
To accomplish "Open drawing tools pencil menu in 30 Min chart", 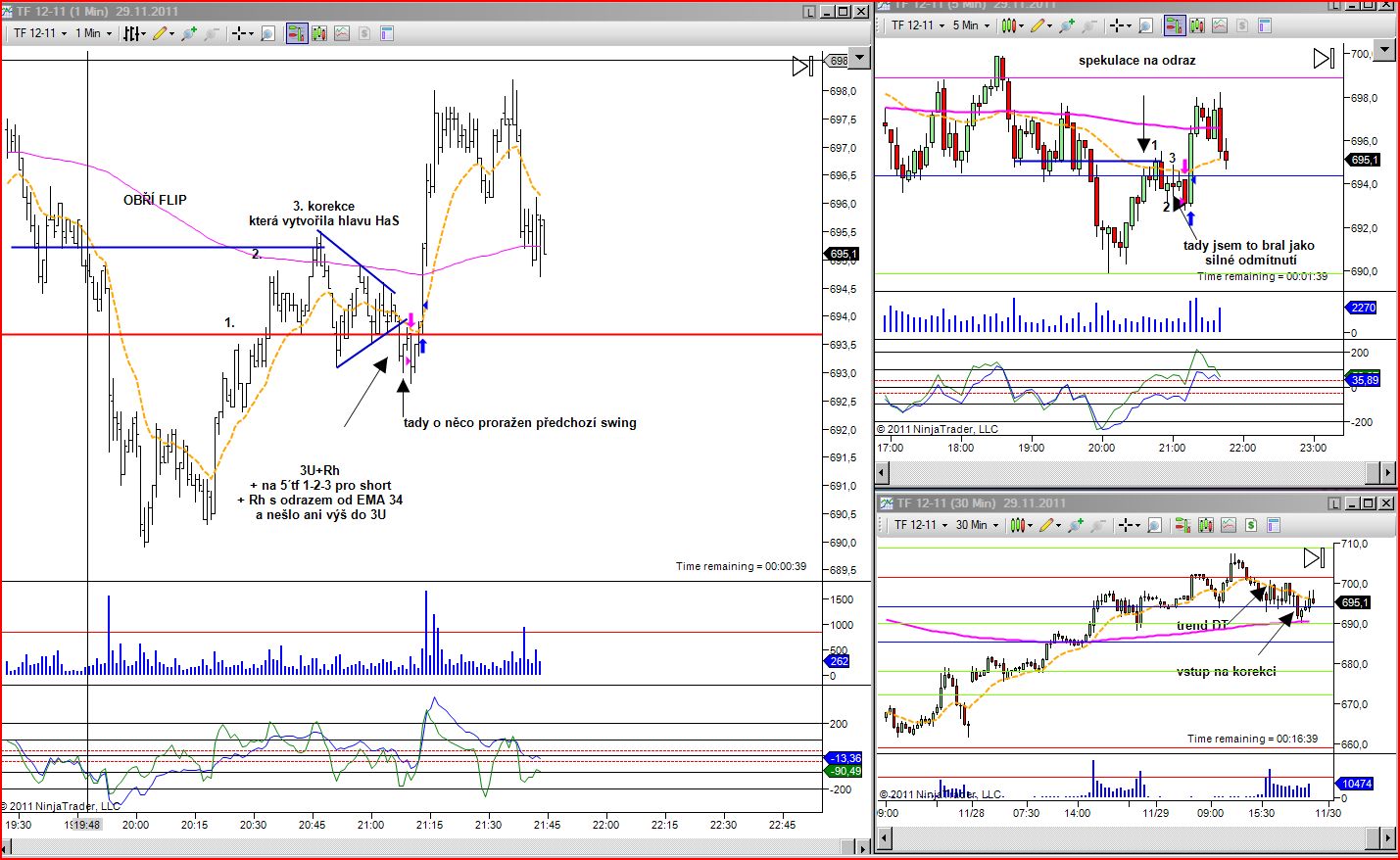I will point(1050,525).
